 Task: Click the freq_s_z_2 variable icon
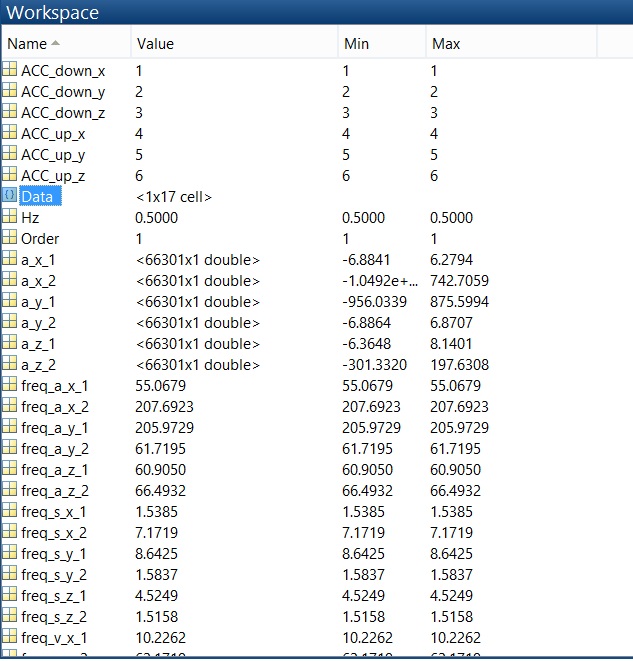10,616
